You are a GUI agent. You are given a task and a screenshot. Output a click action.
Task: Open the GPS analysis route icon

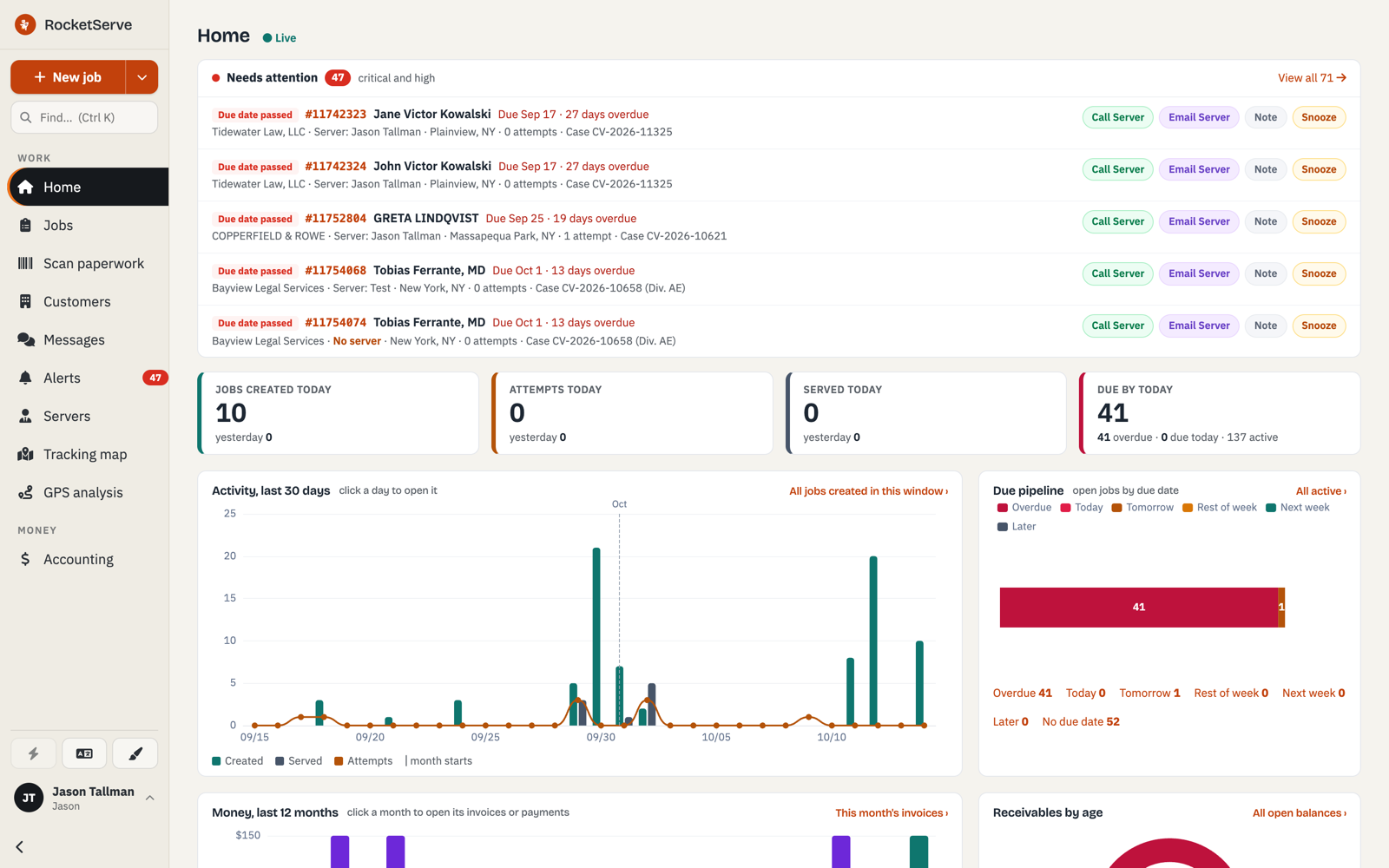25,492
